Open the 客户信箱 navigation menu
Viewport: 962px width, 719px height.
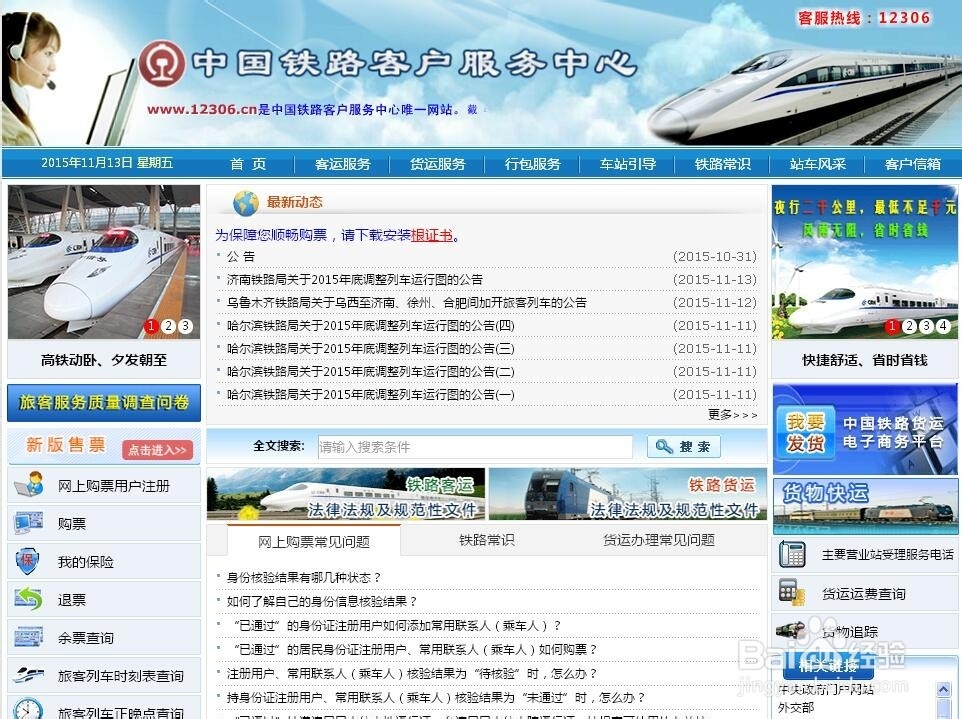[913, 164]
